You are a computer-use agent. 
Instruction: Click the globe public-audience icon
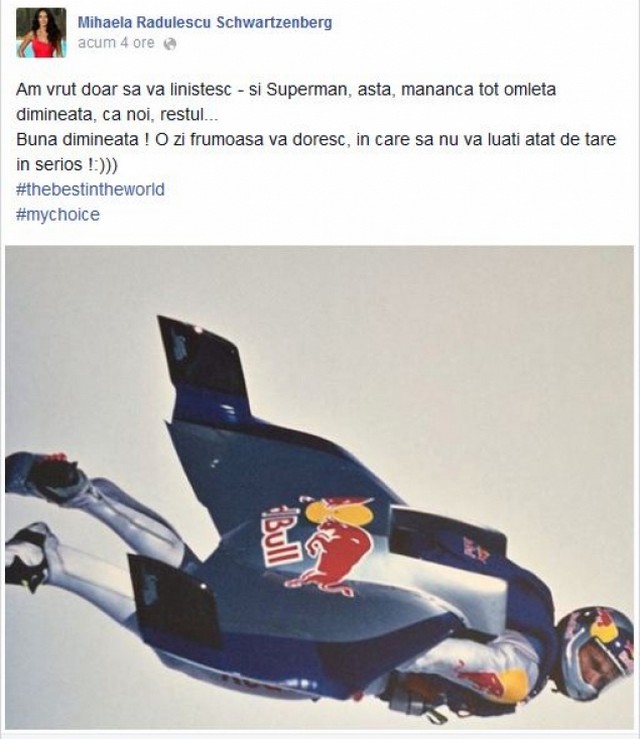point(170,44)
